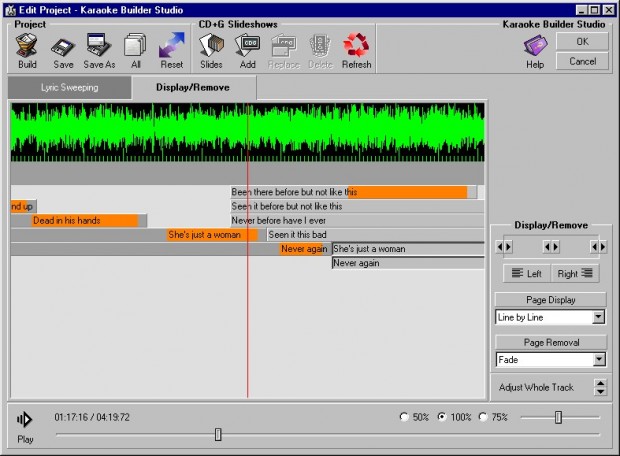Click the zoom slider thumb beside 75%
The image size is (620, 456).
pyautogui.click(x=558, y=417)
